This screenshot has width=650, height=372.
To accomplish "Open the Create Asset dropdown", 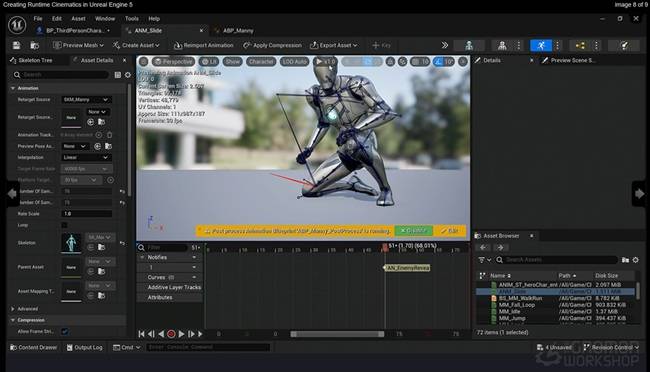I will click(136, 45).
